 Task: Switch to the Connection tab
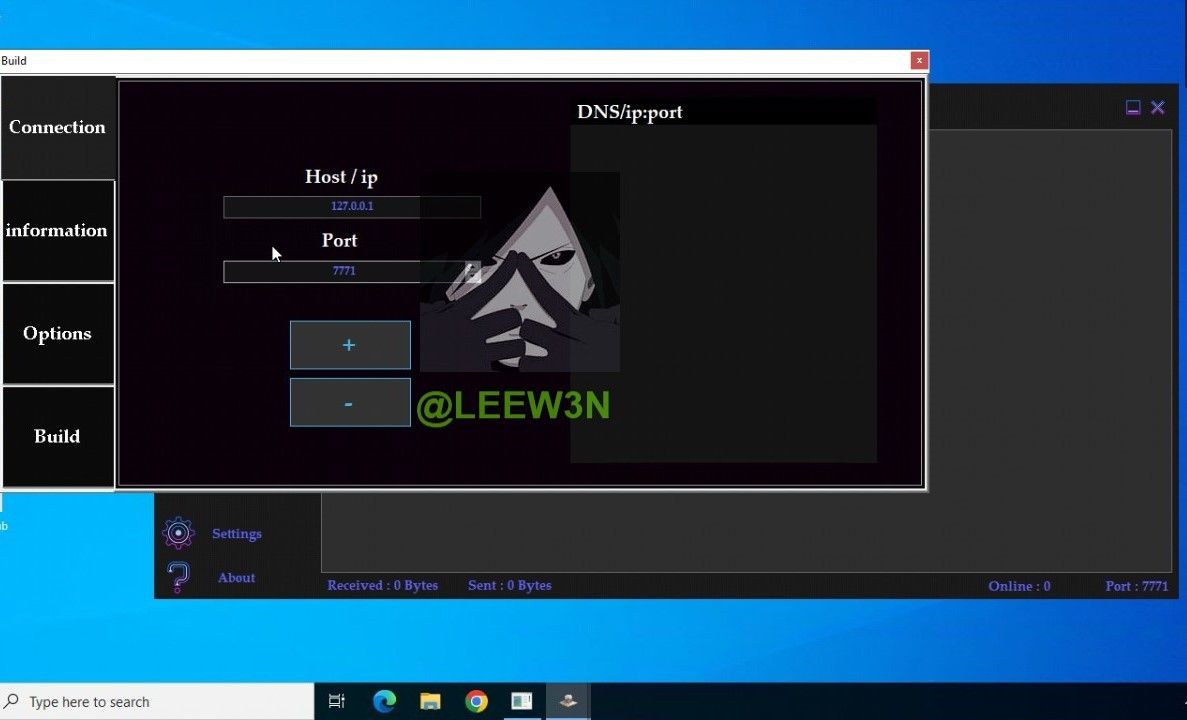click(x=57, y=127)
